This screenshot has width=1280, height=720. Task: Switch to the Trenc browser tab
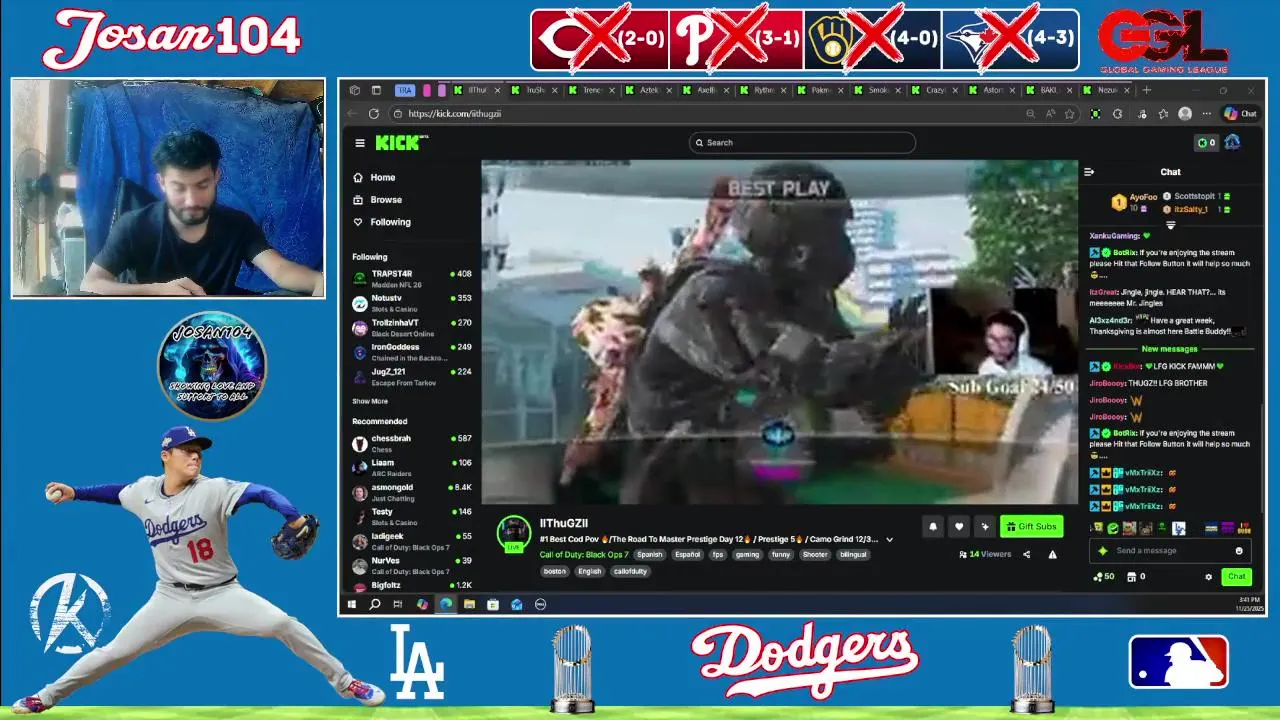tap(592, 90)
